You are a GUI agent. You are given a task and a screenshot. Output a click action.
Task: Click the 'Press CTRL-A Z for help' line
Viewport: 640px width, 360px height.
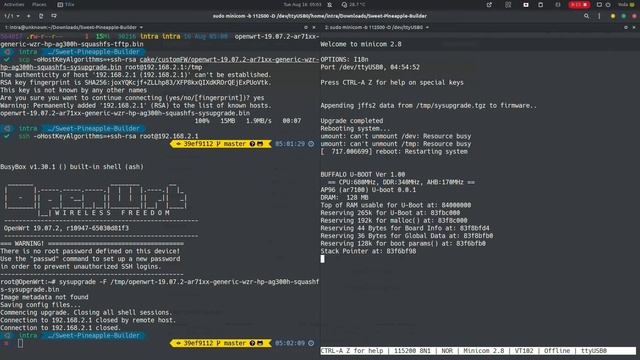(392, 82)
